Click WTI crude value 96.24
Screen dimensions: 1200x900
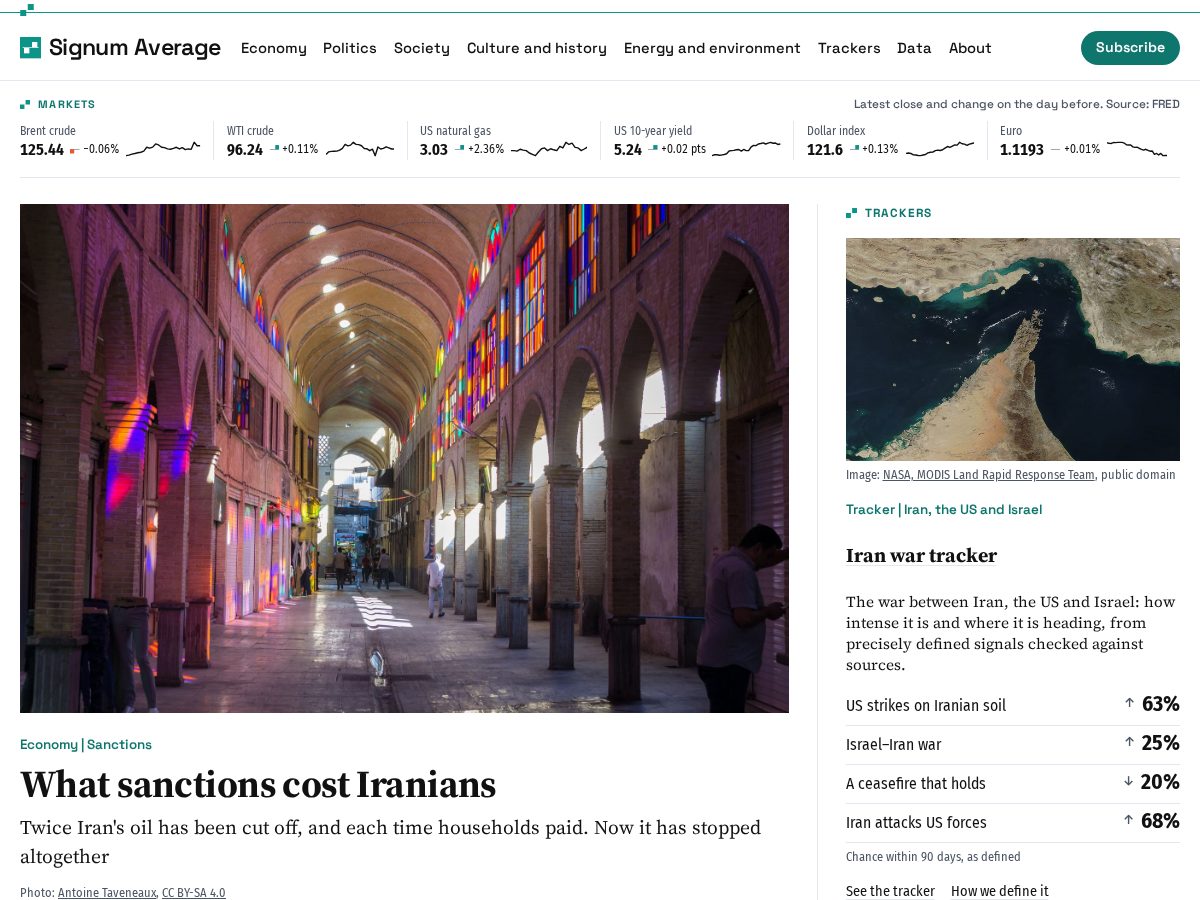click(x=245, y=150)
